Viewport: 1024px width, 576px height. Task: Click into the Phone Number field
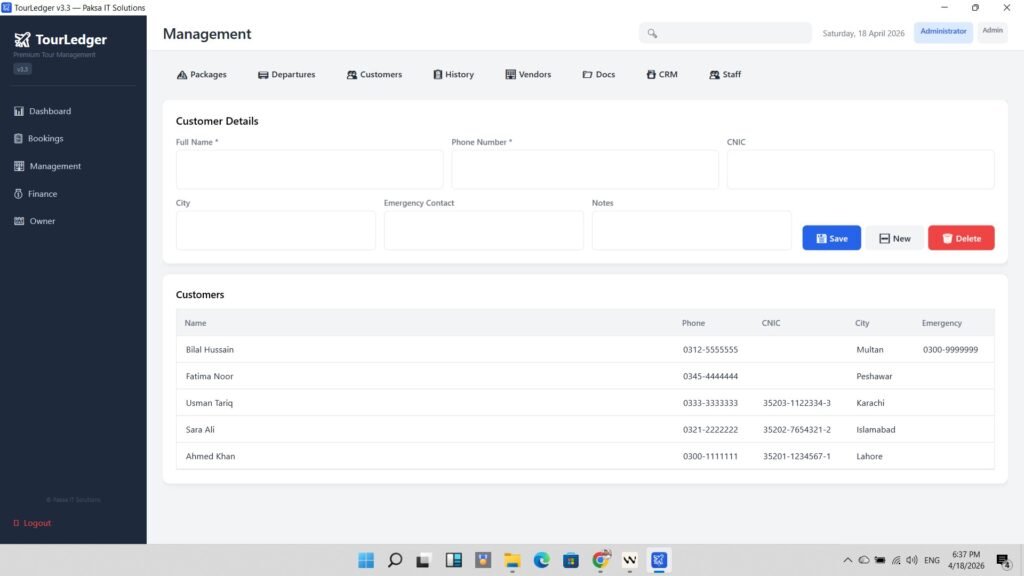[x=584, y=170]
